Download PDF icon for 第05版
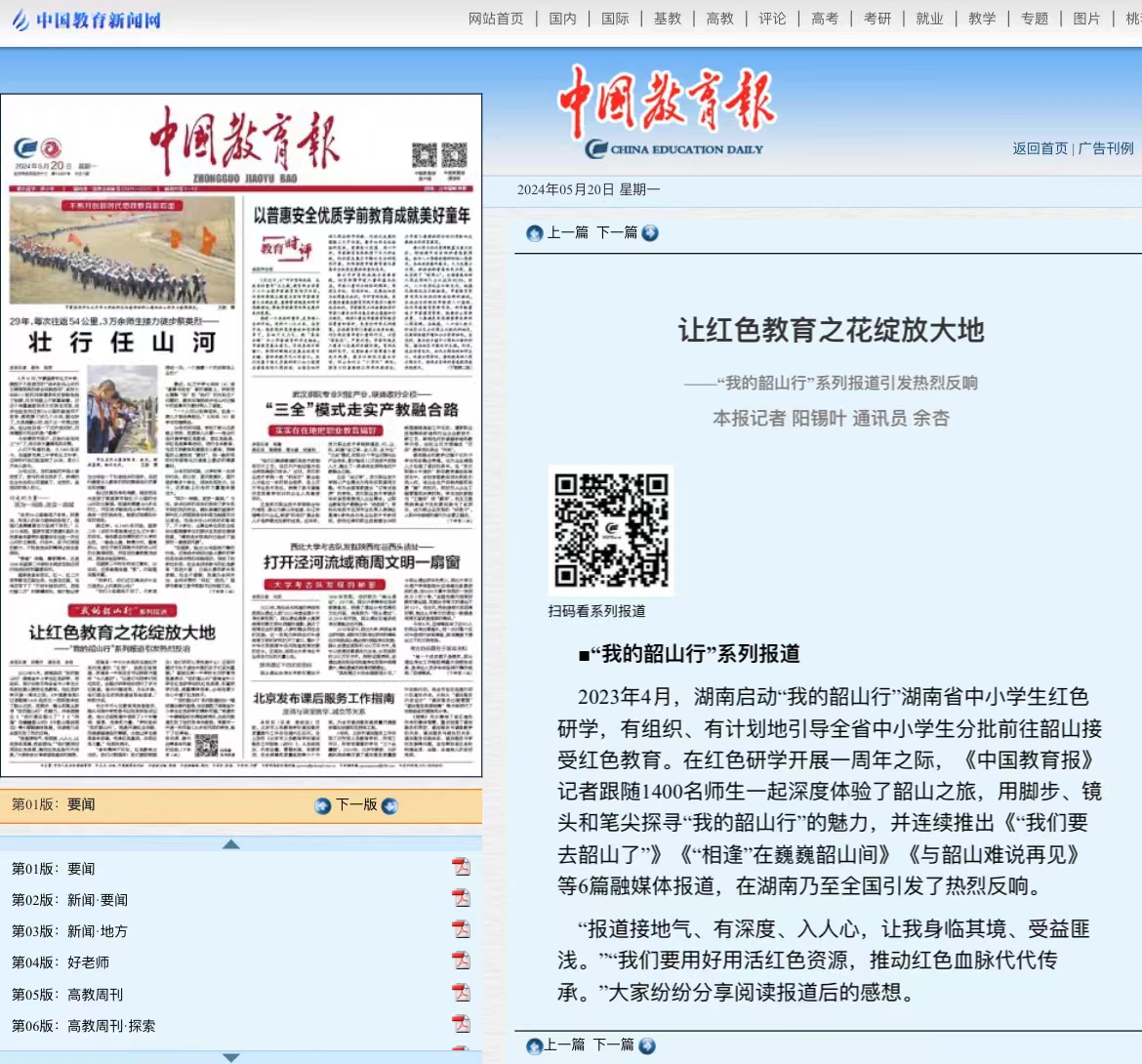Viewport: 1142px width, 1064px height. [x=461, y=994]
